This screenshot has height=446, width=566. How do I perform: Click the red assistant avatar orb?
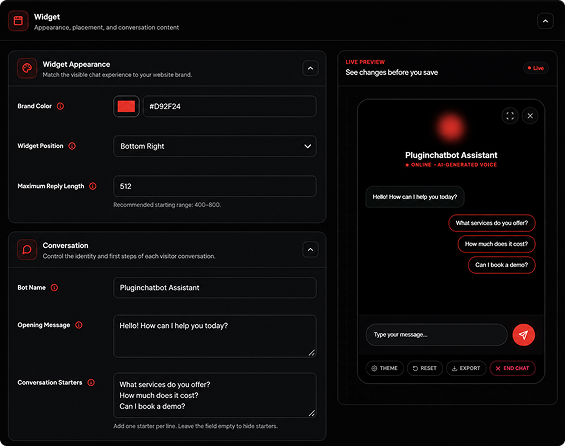click(450, 127)
